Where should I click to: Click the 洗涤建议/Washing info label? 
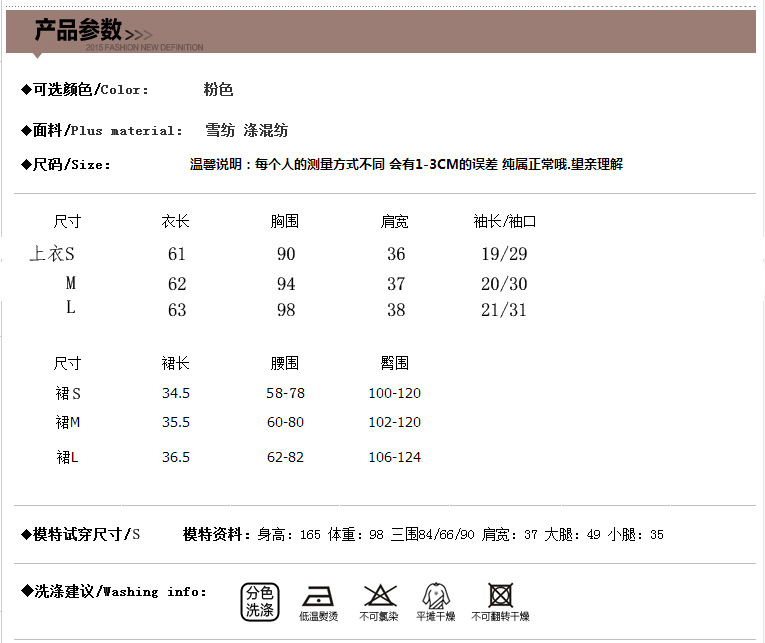pyautogui.click(x=114, y=591)
